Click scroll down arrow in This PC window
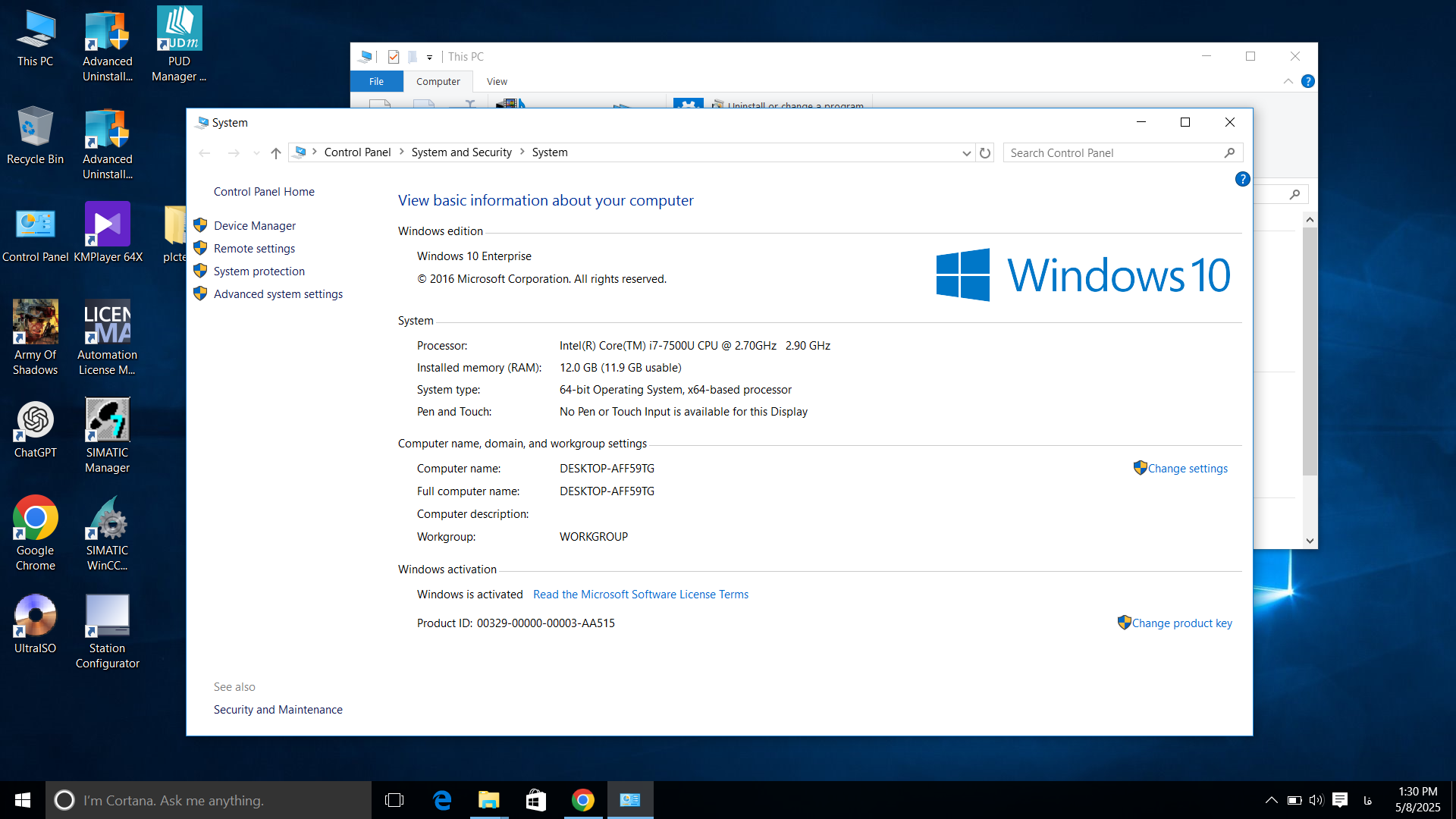Viewport: 1456px width, 819px height. click(1310, 541)
